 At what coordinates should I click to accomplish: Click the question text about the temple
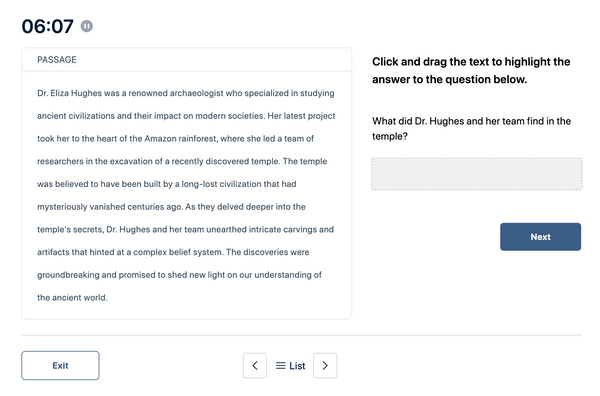(471, 129)
